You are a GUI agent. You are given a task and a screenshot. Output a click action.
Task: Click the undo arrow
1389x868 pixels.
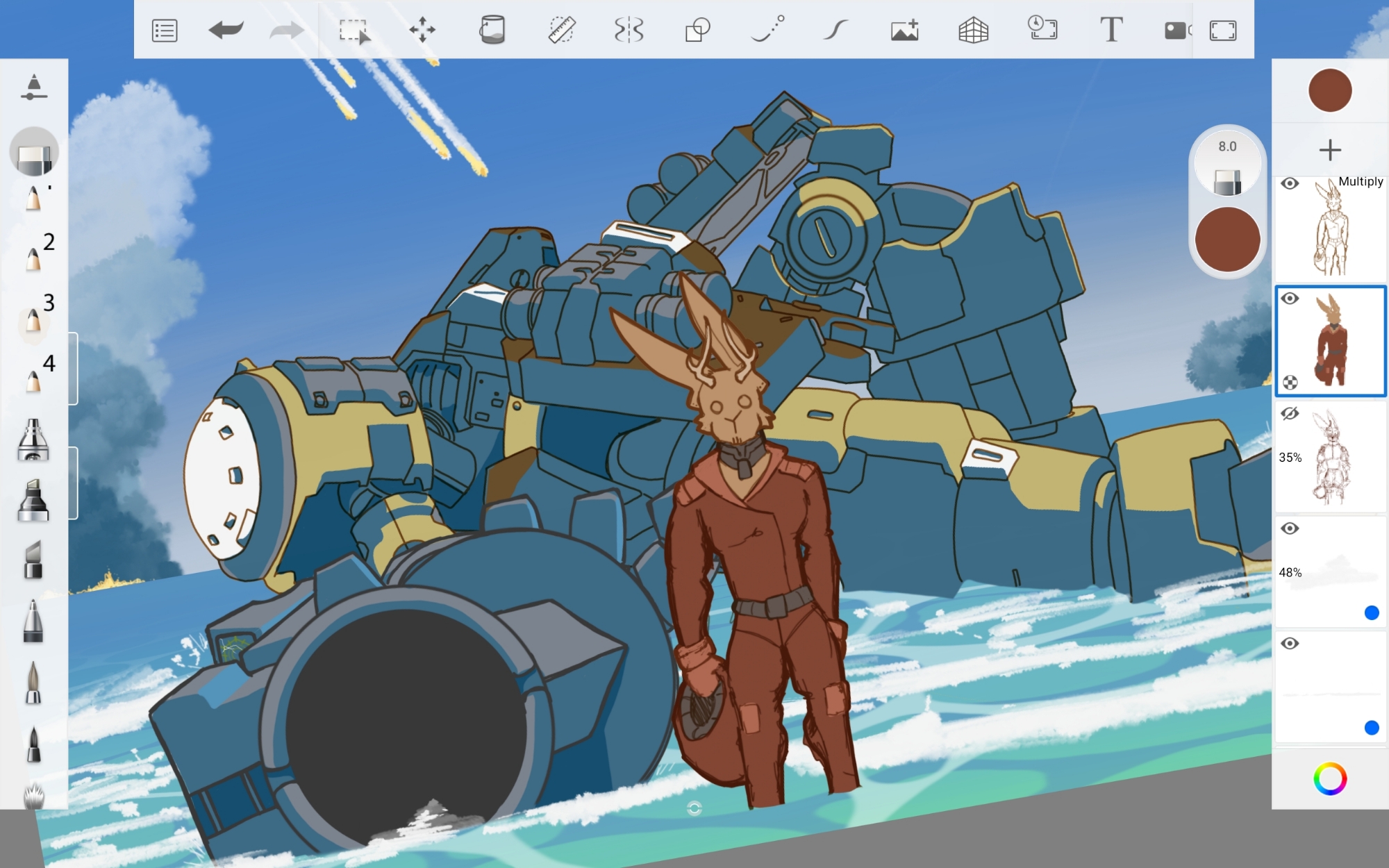coord(226,30)
